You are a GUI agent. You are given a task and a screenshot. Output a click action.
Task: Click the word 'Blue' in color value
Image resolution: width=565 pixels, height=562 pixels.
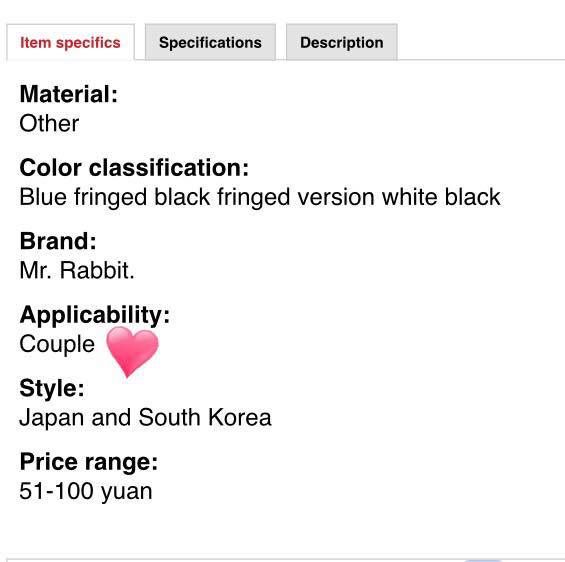point(43,197)
